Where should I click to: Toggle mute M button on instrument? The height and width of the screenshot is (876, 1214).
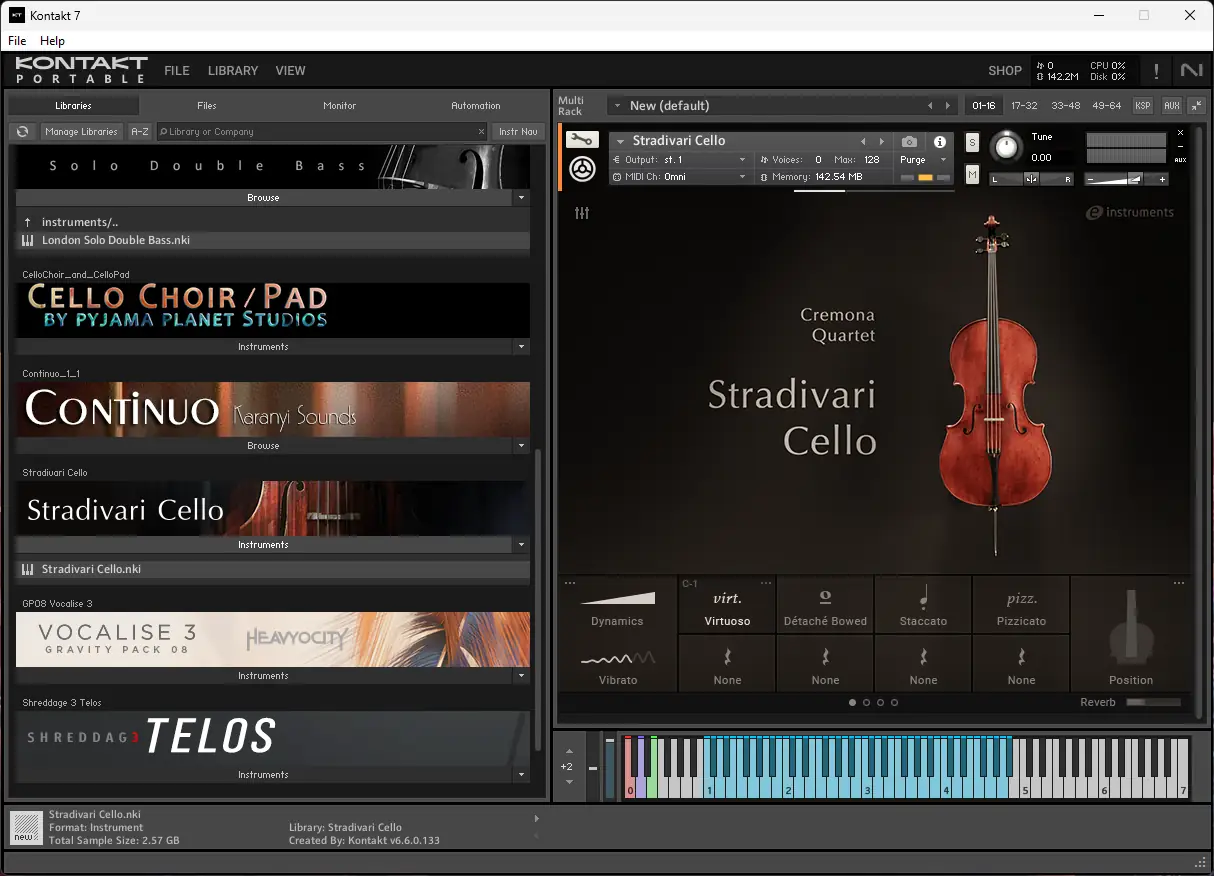click(x=972, y=175)
